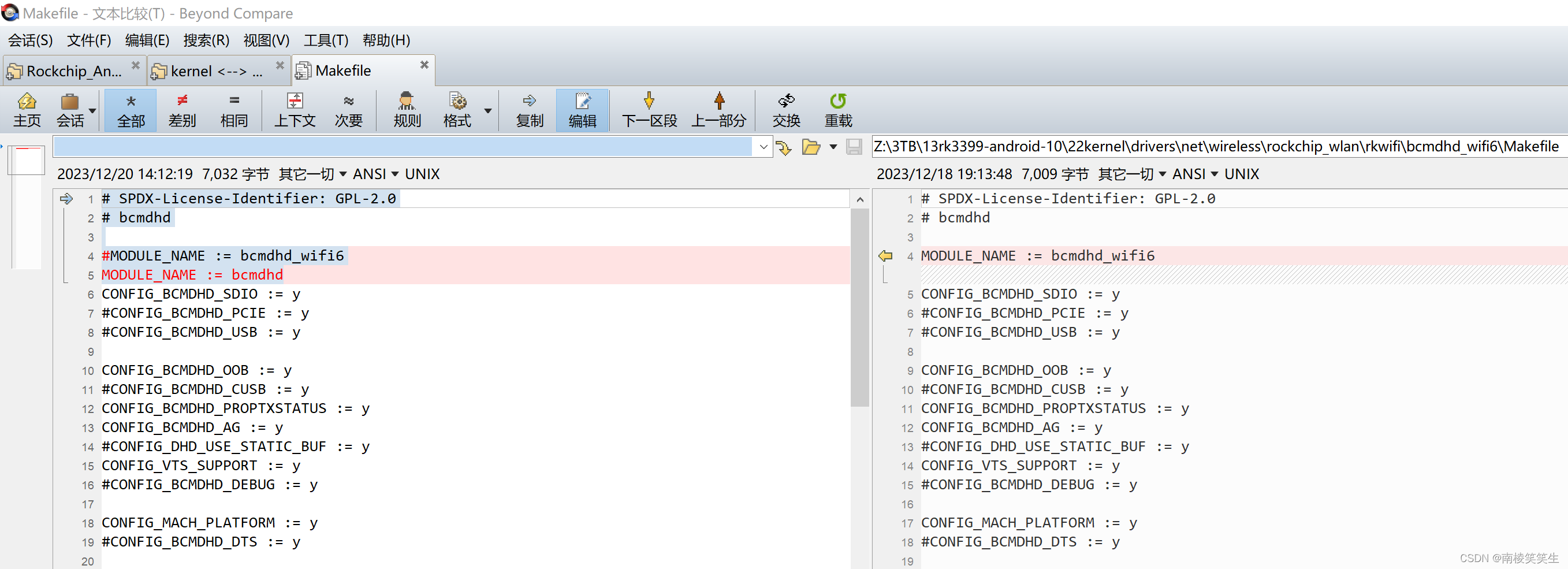The image size is (1568, 569).
Task: Click right 'CONFIG_VTS_SUPPORT := y' line
Action: [1020, 466]
